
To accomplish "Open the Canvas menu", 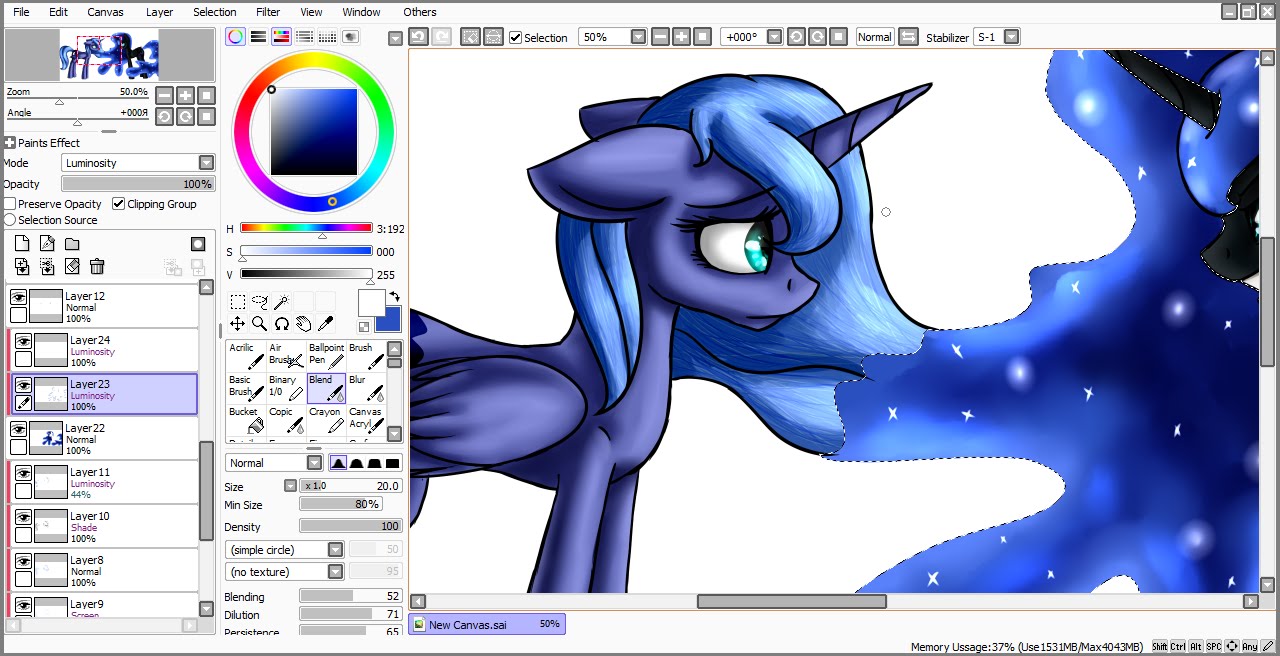I will tap(105, 12).
